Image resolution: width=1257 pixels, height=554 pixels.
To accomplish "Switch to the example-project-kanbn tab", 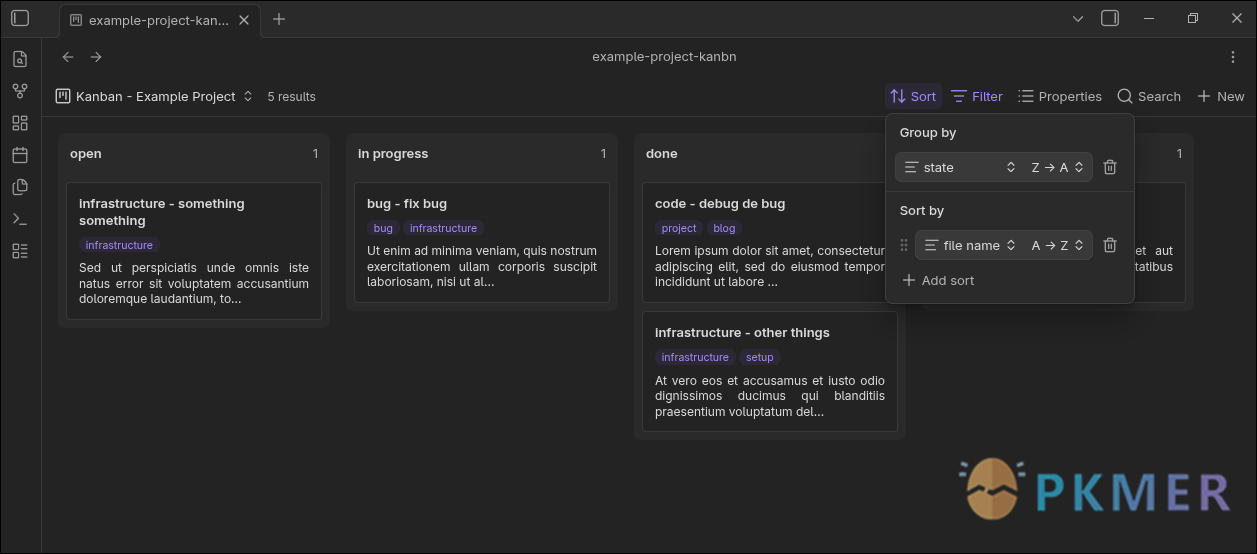I will [159, 20].
